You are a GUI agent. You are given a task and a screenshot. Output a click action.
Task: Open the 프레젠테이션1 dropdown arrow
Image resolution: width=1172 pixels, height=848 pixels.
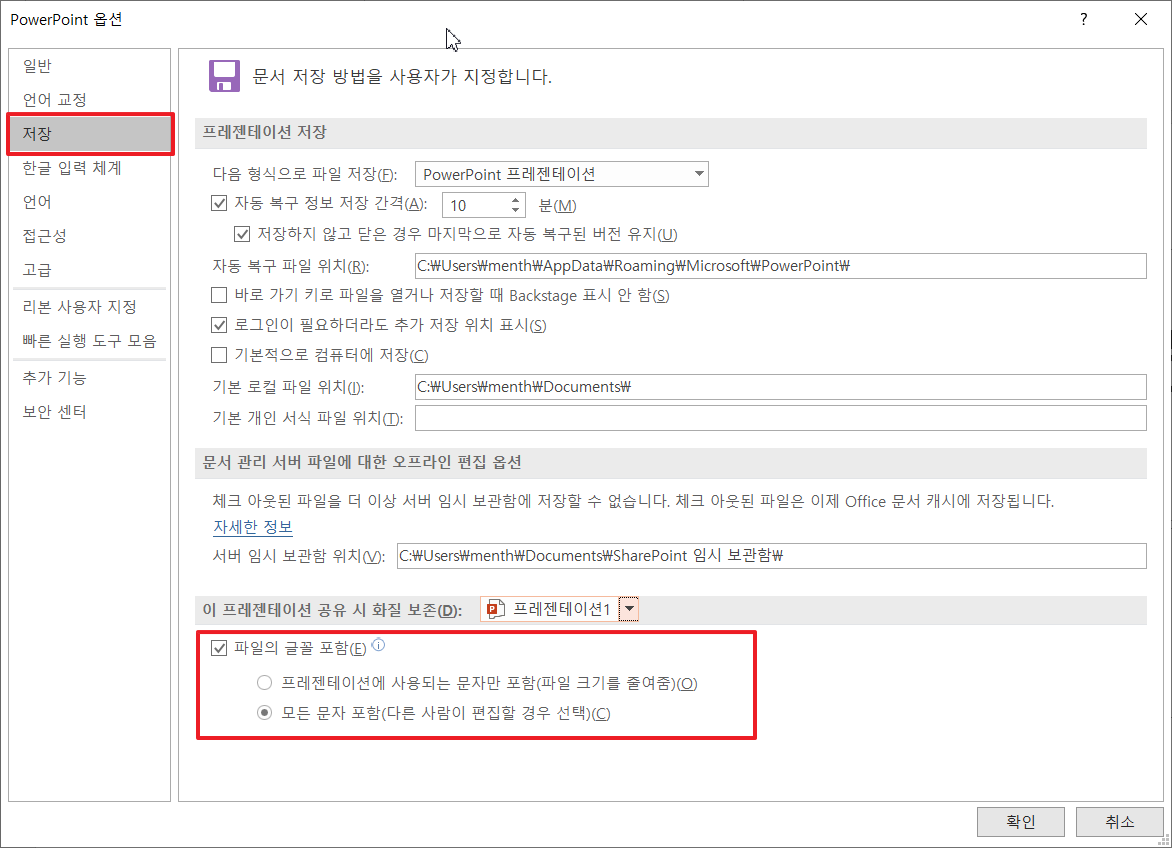point(629,610)
